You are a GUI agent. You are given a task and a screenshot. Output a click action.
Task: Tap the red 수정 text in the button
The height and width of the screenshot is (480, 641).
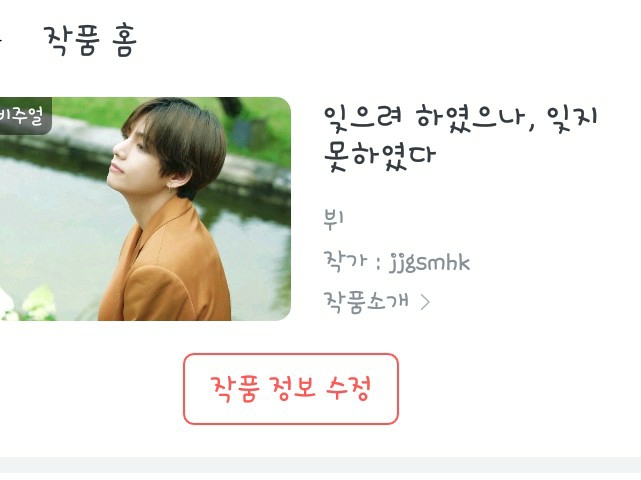tap(348, 388)
